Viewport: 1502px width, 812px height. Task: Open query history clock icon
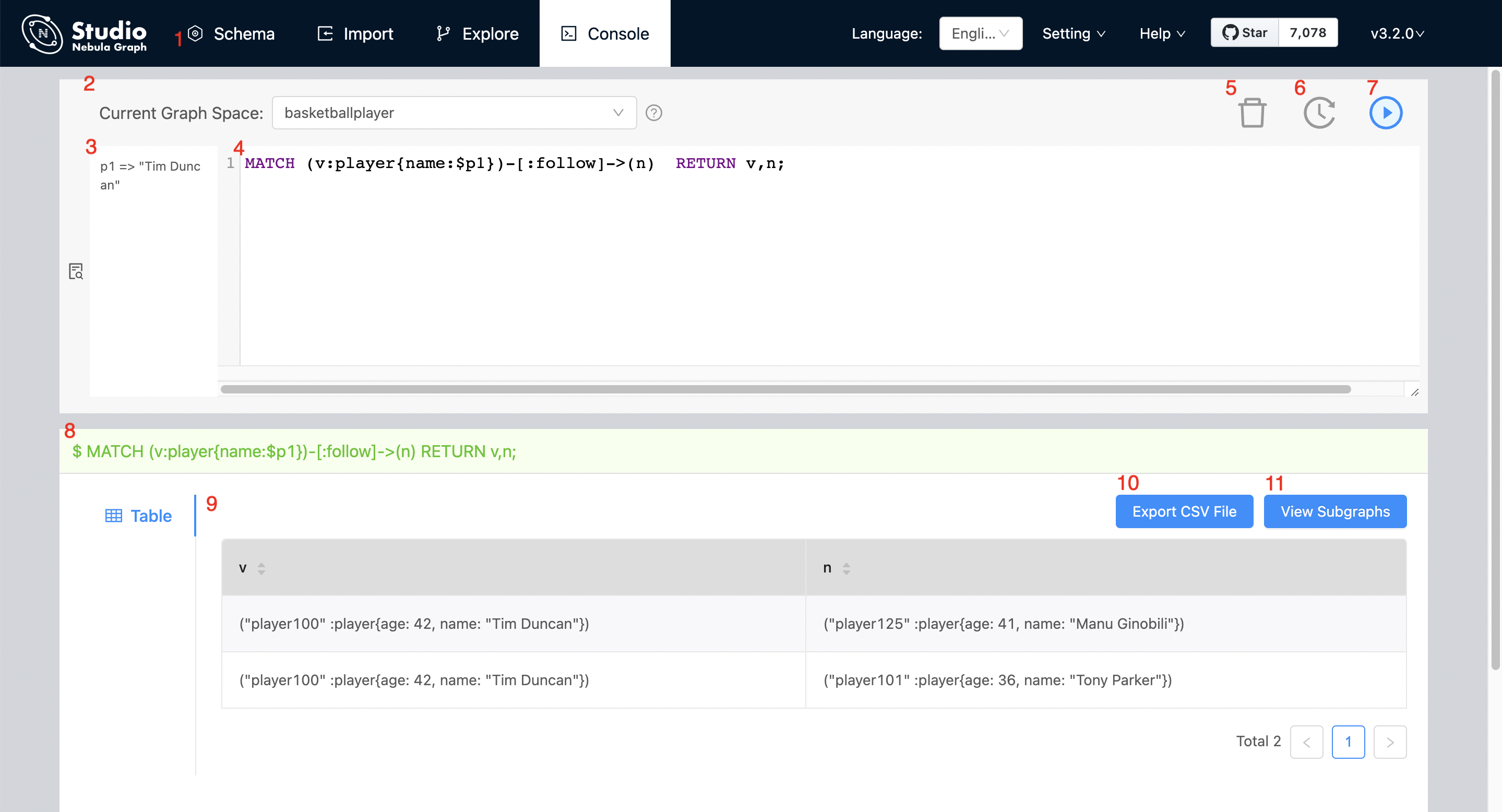tap(1319, 113)
